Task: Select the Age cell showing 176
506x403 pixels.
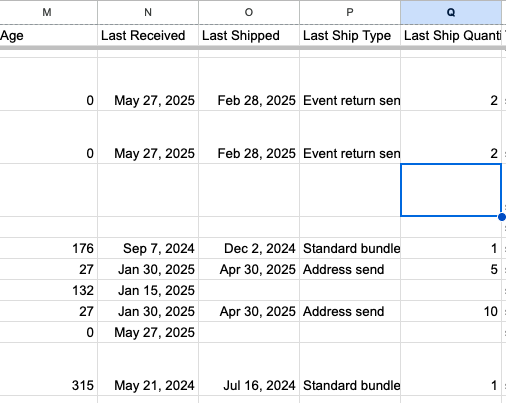Action: [x=48, y=248]
